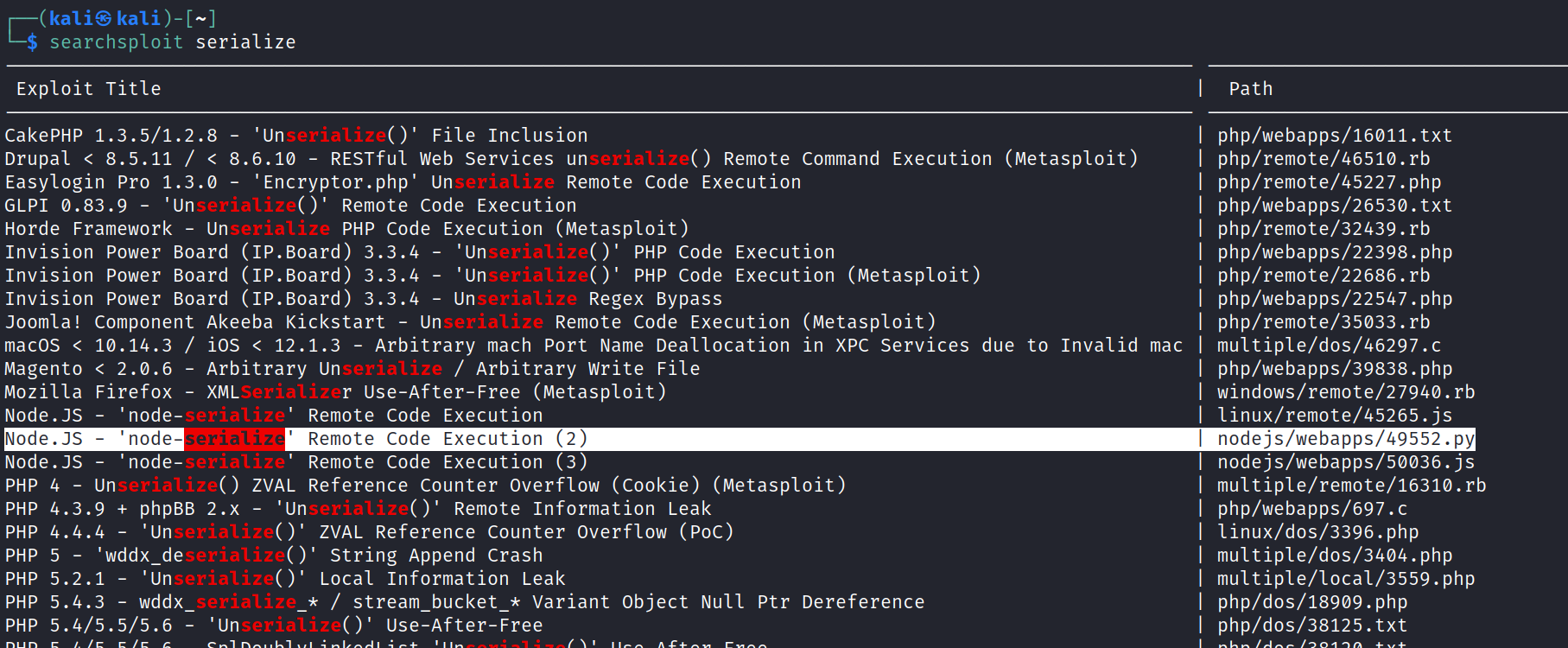Image resolution: width=1568 pixels, height=648 pixels.
Task: Select the Magento Arbitrary Unserialize entry
Action: [352, 369]
